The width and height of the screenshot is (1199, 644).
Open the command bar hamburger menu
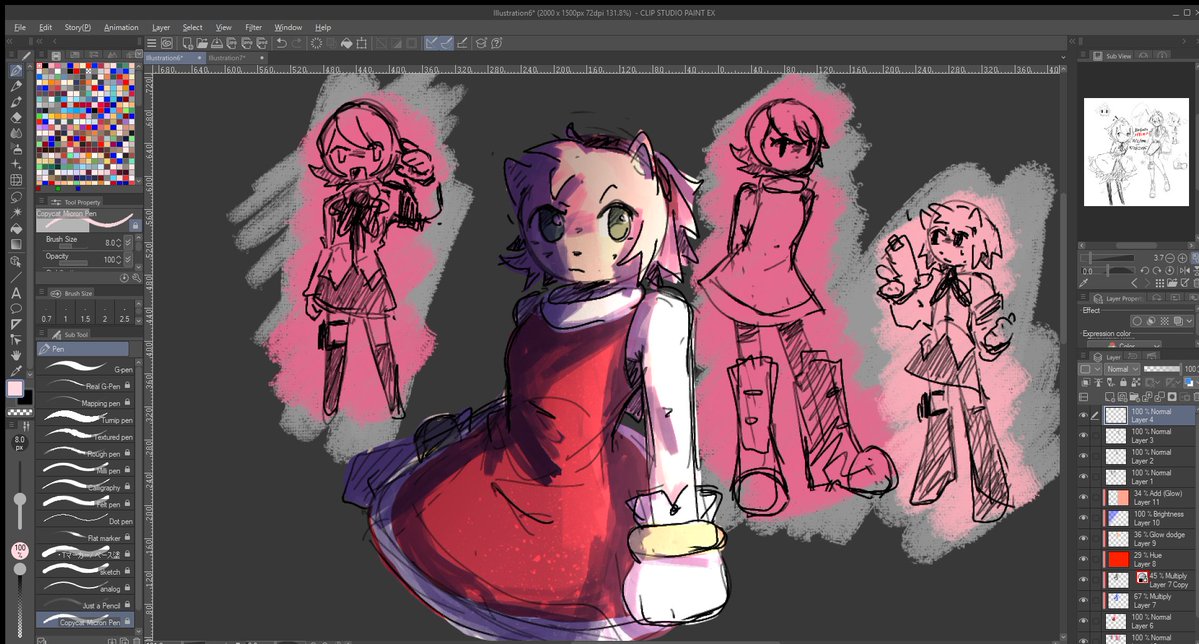[151, 44]
